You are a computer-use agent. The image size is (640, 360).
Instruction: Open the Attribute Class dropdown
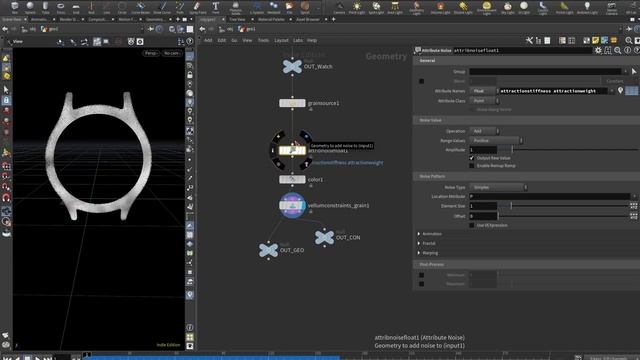(x=484, y=101)
